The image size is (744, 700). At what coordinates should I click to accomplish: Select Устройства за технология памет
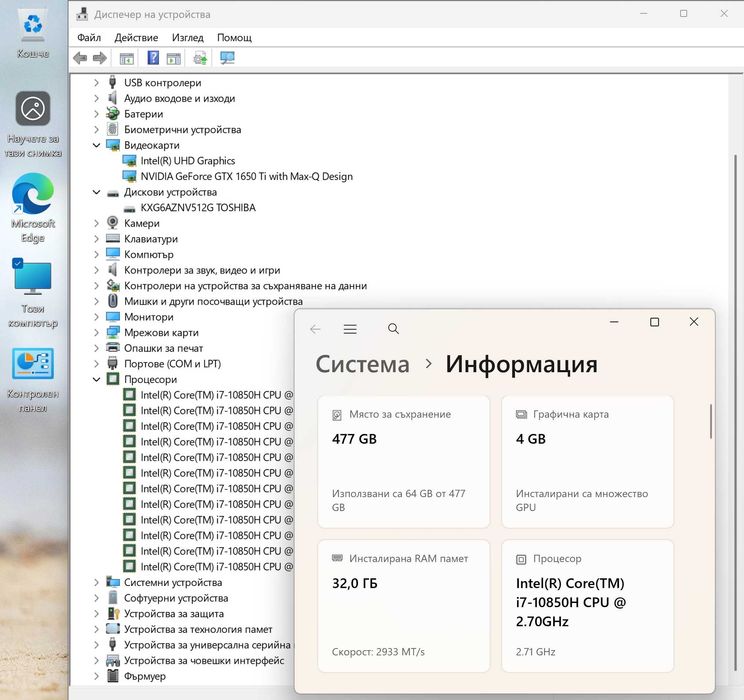[198, 629]
